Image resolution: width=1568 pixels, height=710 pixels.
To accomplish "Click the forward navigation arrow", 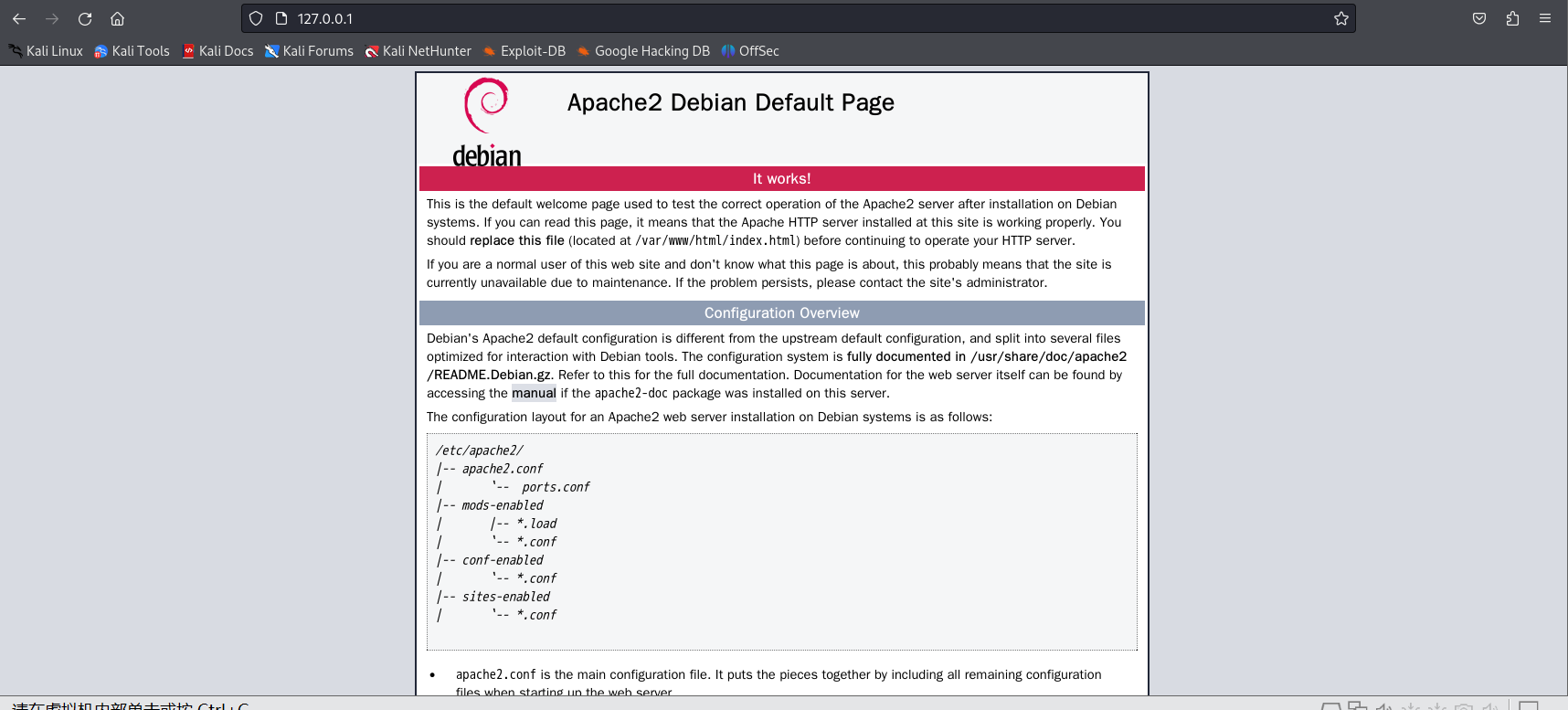I will coord(52,18).
